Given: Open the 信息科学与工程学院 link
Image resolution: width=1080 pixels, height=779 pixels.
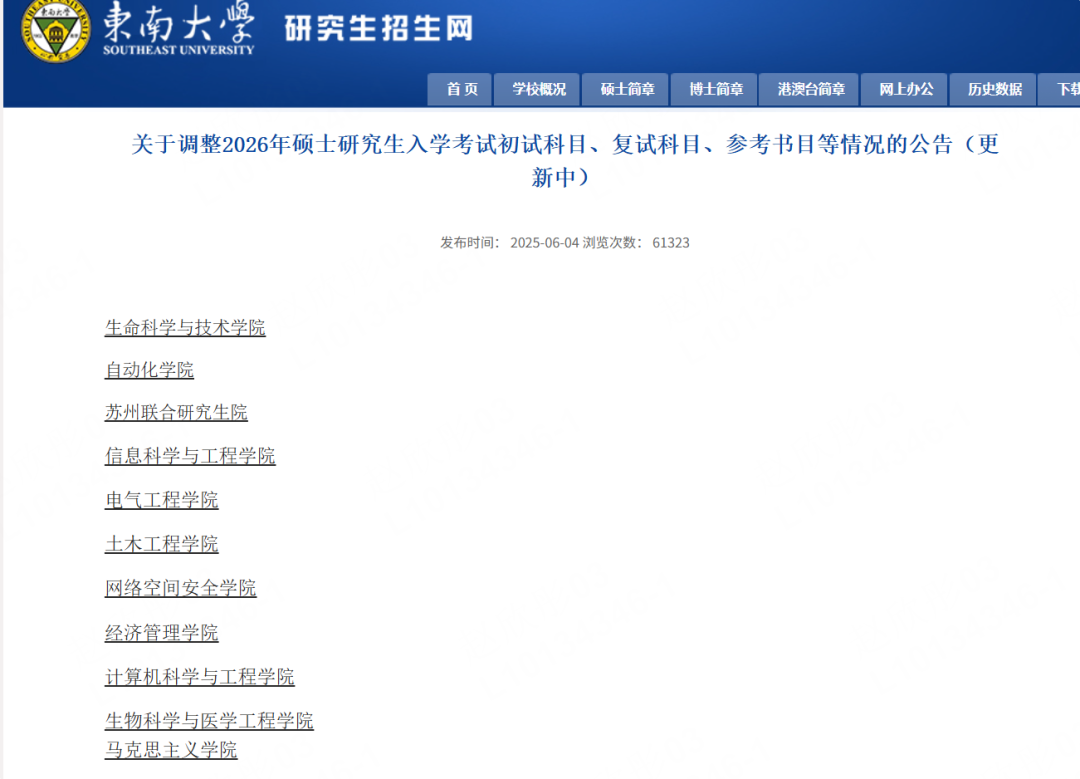Looking at the screenshot, I should click(x=190, y=456).
